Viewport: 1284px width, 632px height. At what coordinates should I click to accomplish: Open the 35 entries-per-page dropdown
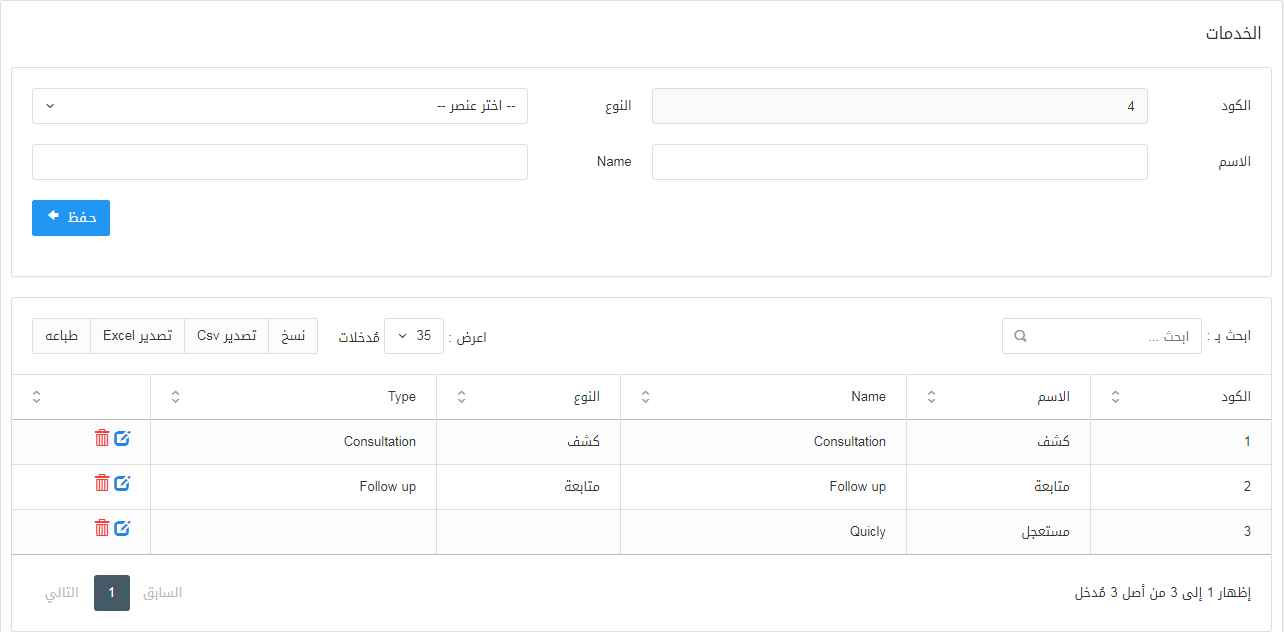tap(414, 336)
